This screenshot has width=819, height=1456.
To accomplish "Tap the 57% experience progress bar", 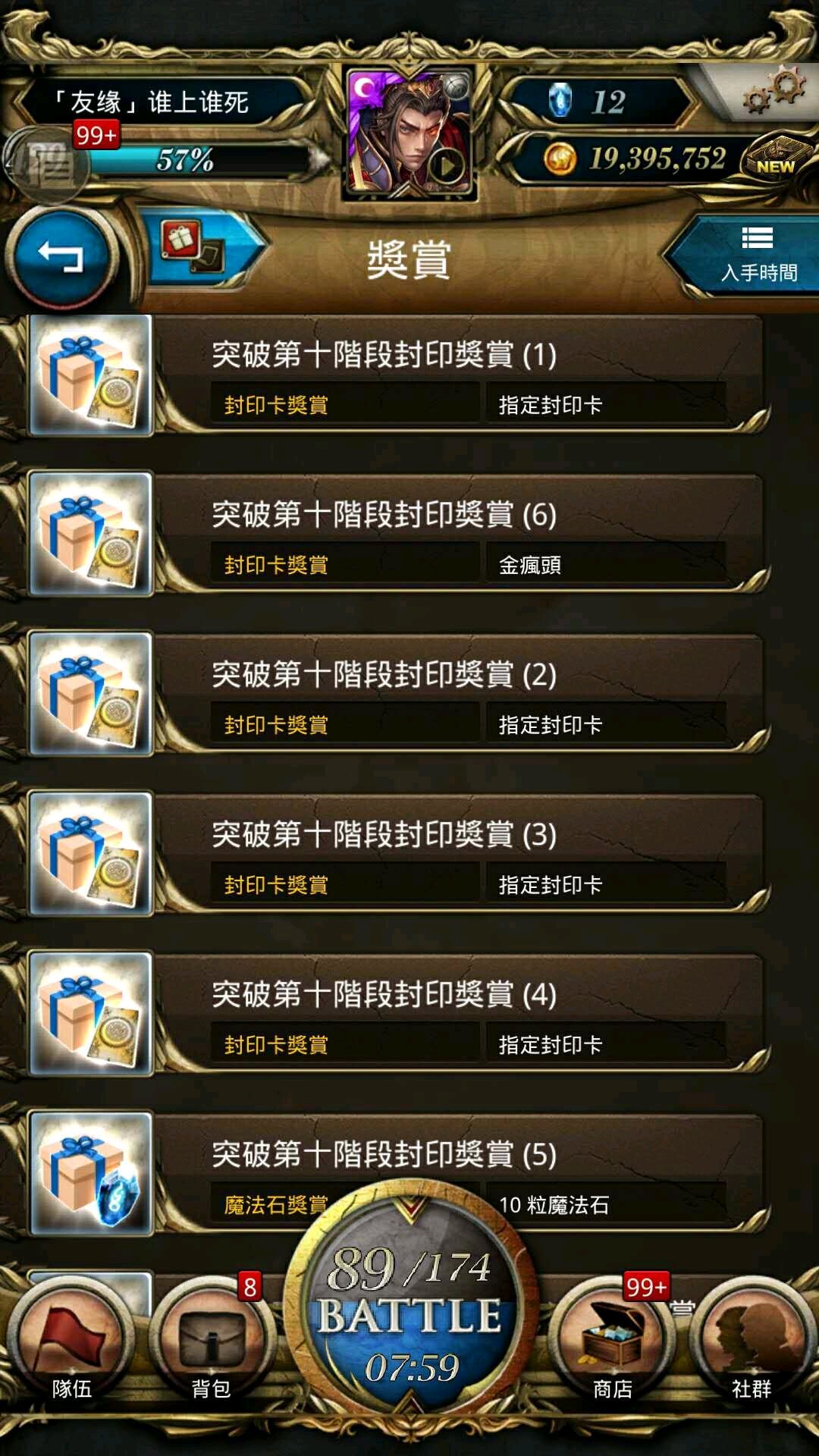I will [x=199, y=160].
